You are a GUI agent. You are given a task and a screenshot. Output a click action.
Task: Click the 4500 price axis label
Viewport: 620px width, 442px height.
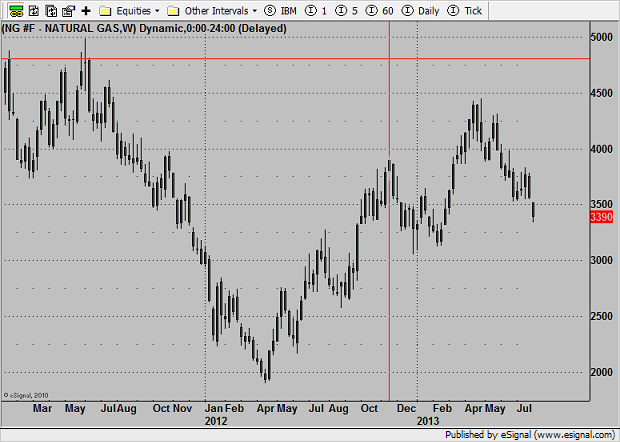click(601, 93)
